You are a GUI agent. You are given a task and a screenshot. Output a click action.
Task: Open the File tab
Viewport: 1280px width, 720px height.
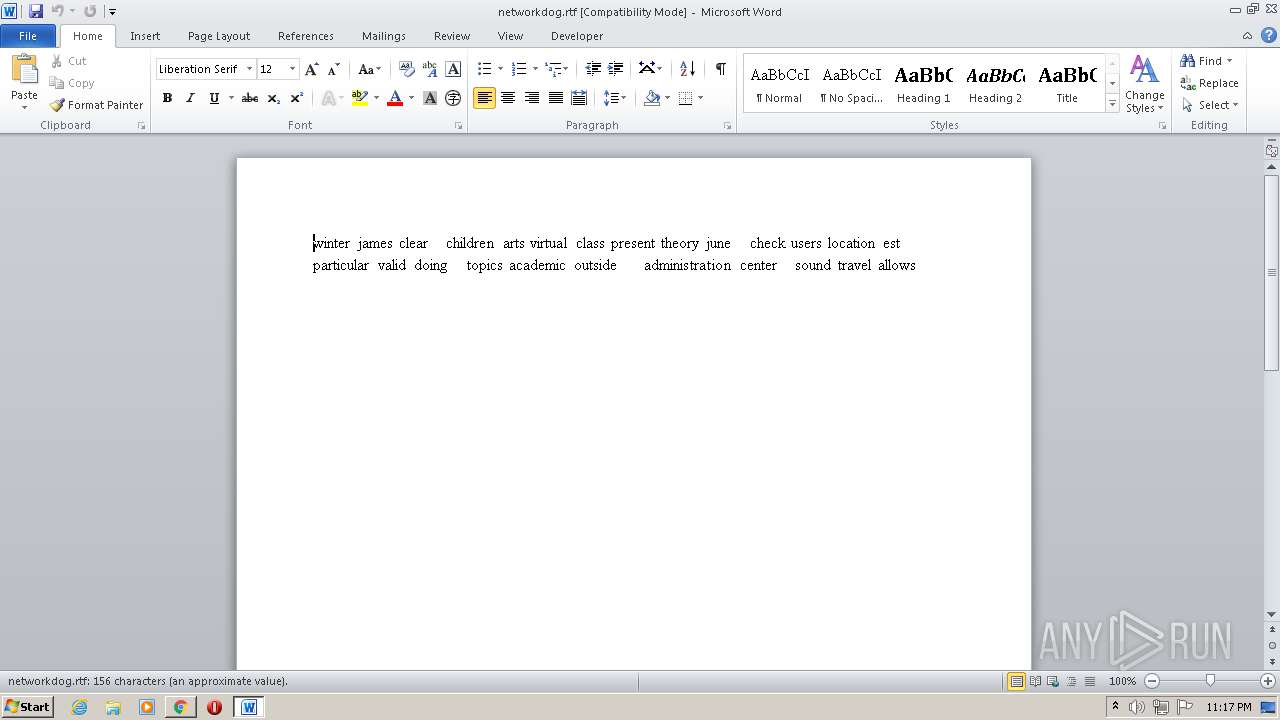[x=28, y=36]
